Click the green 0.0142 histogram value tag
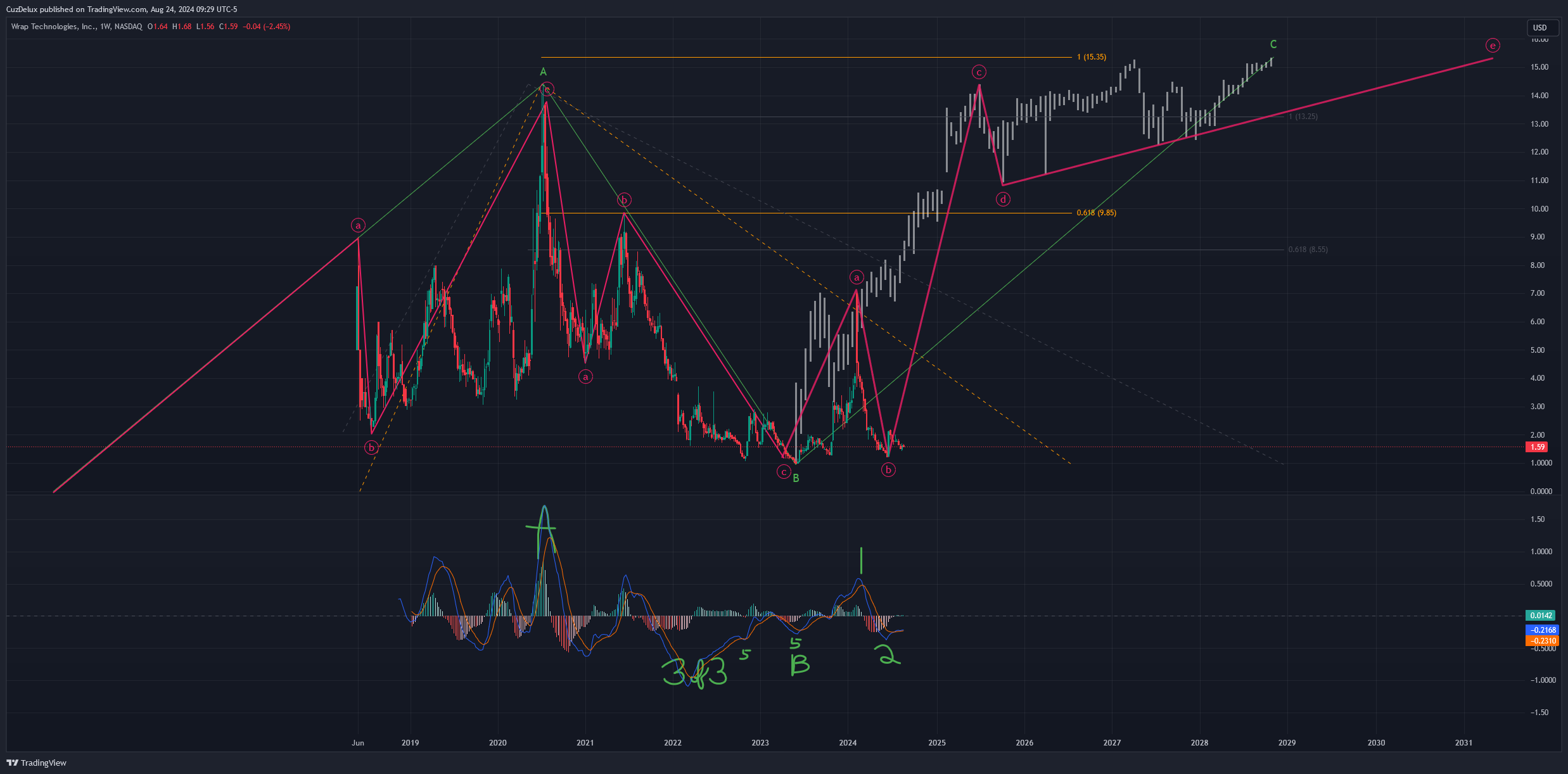Image resolution: width=1568 pixels, height=774 pixels. [x=1541, y=616]
